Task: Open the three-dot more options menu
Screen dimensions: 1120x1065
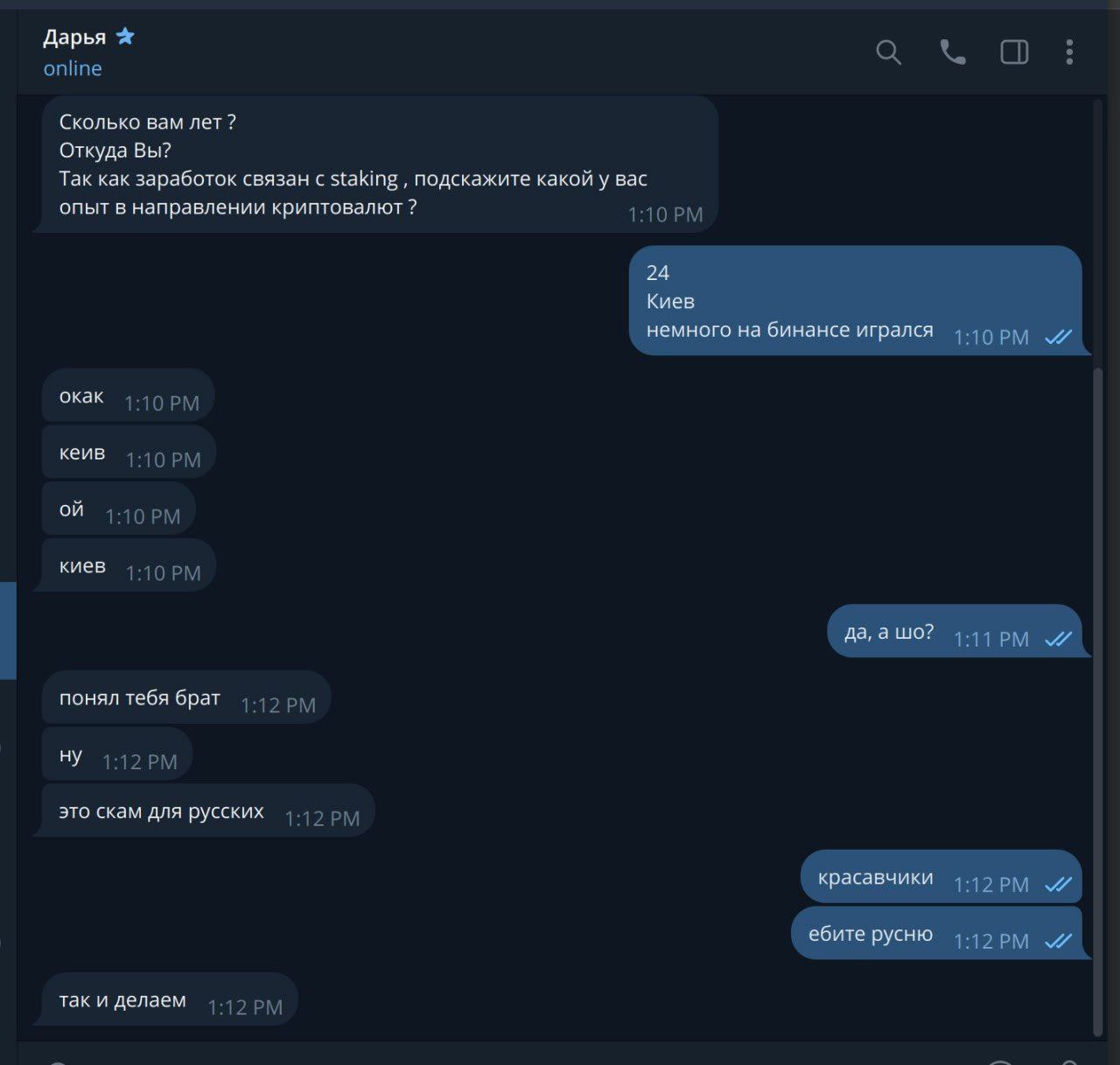Action: [x=1069, y=53]
